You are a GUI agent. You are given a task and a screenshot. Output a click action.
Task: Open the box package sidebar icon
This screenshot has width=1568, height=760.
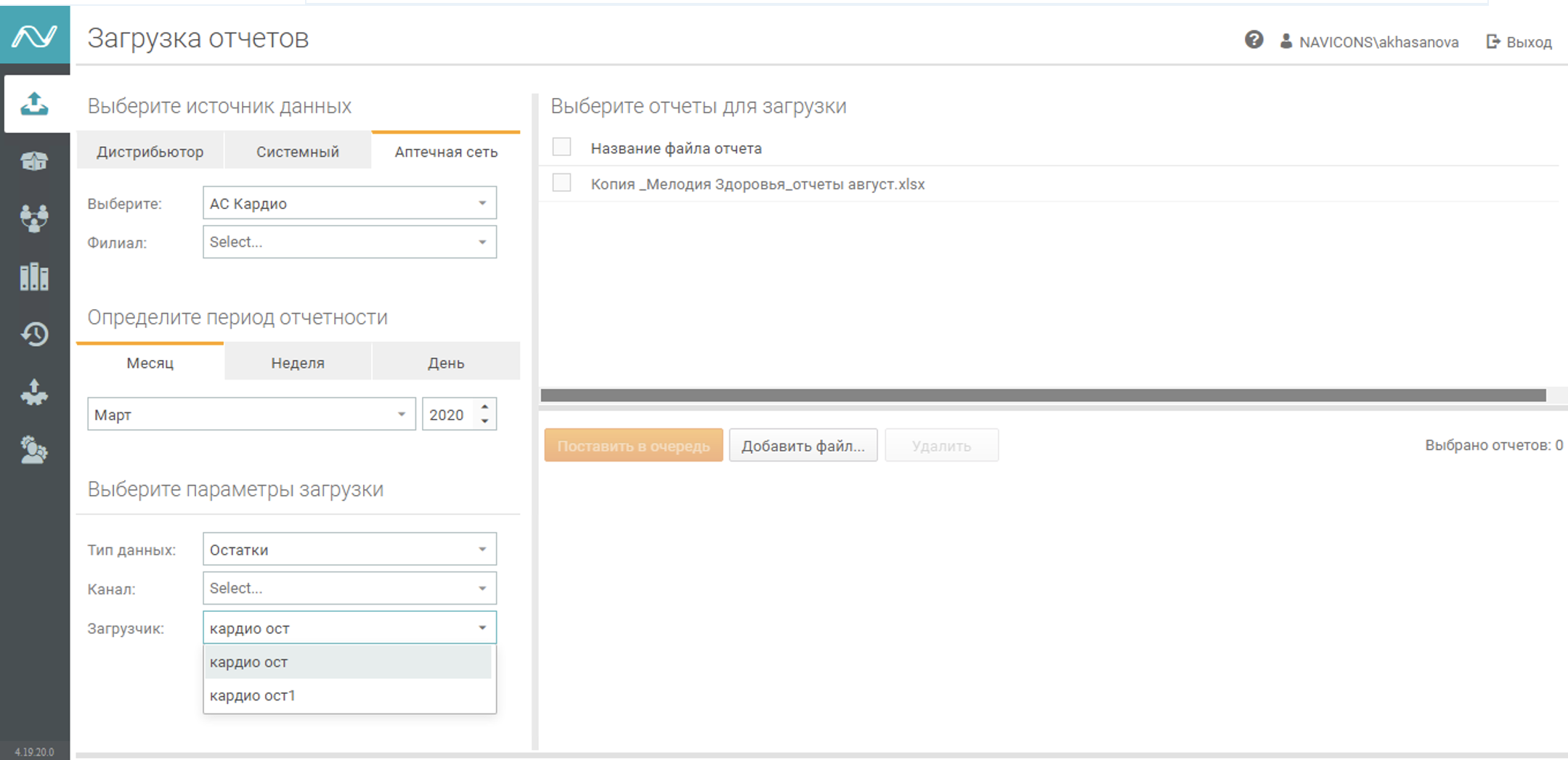point(34,160)
